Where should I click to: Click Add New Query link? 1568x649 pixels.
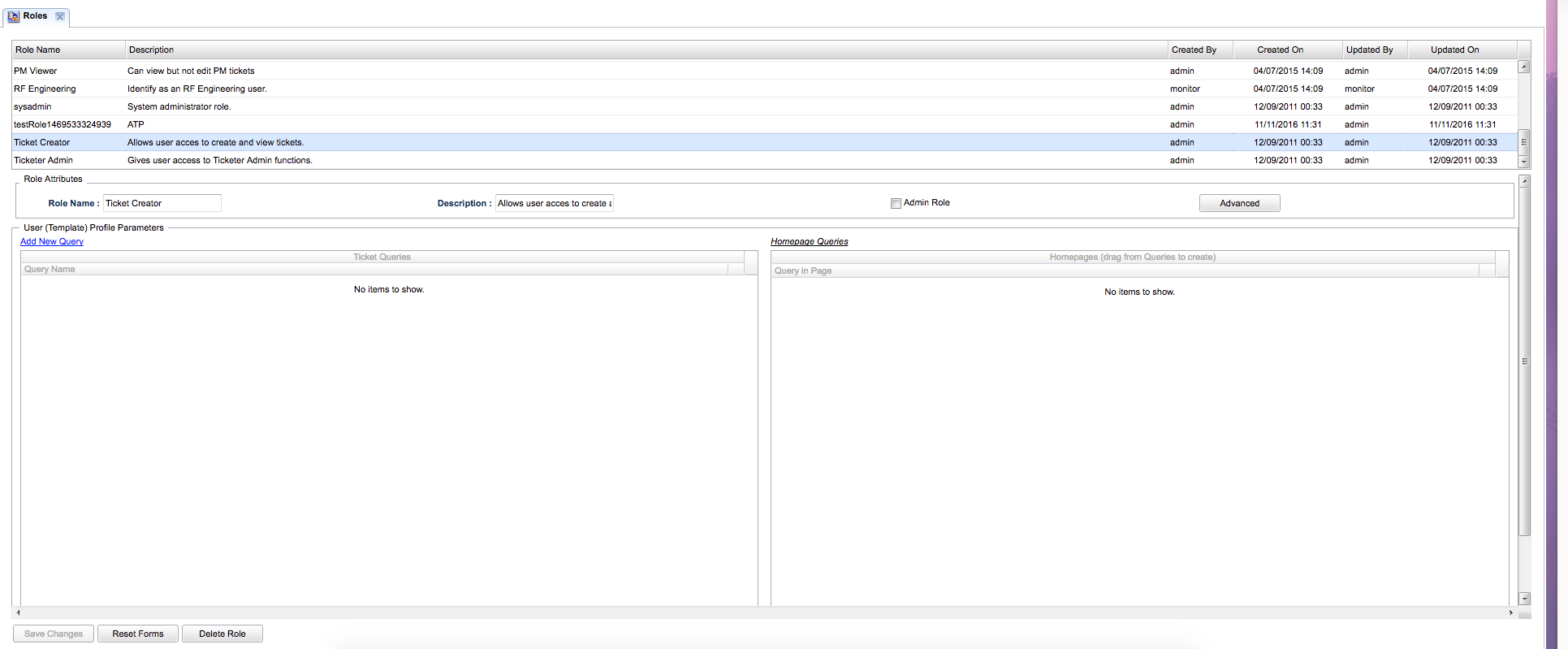[52, 241]
